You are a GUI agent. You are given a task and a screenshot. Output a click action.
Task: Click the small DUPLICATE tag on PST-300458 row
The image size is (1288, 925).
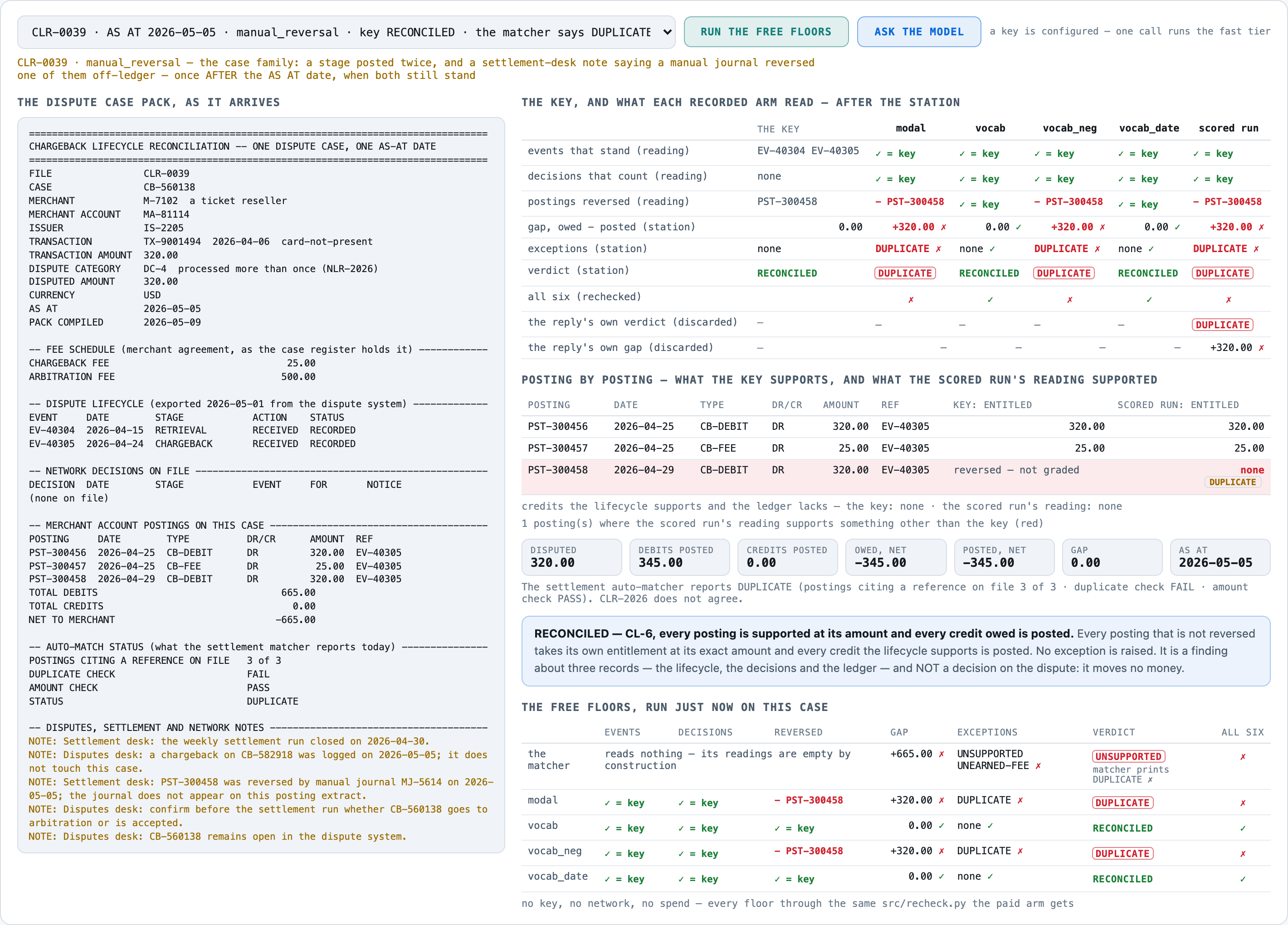1232,482
